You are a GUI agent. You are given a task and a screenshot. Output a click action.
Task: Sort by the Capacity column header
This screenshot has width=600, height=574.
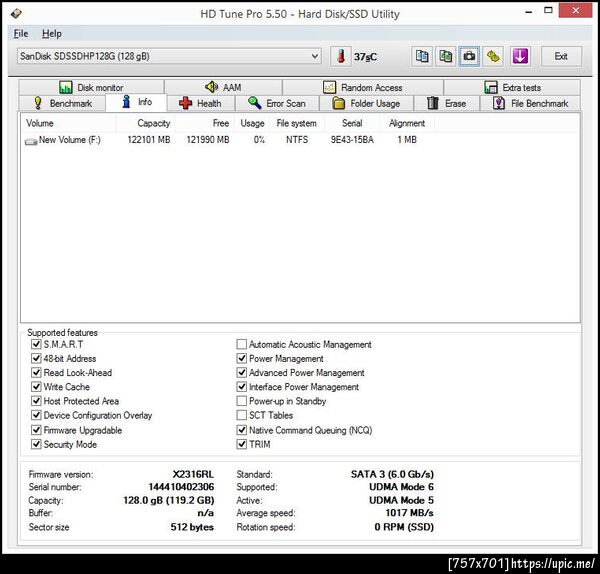[x=145, y=123]
